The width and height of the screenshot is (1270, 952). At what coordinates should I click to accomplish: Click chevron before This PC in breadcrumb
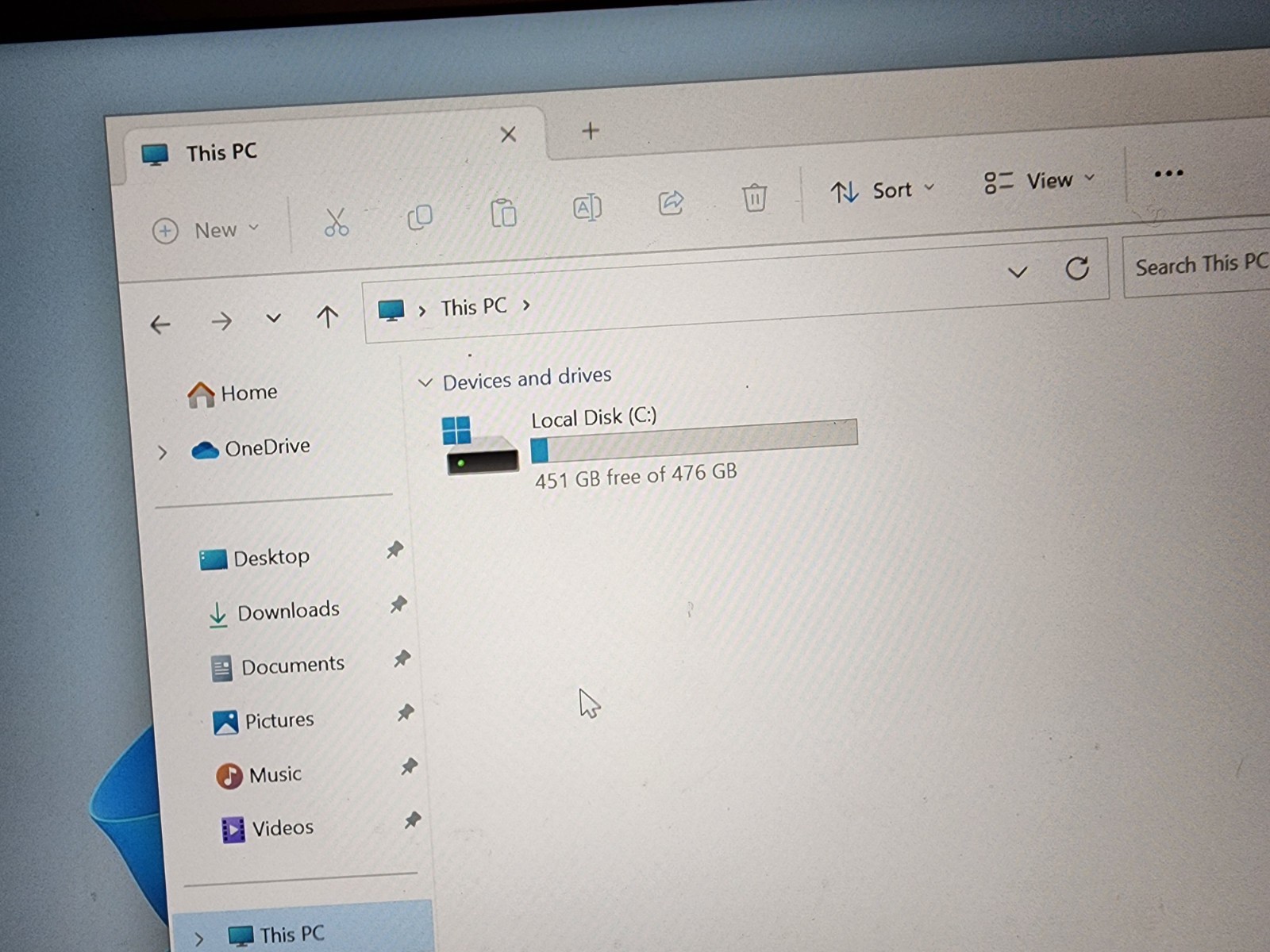[x=422, y=310]
